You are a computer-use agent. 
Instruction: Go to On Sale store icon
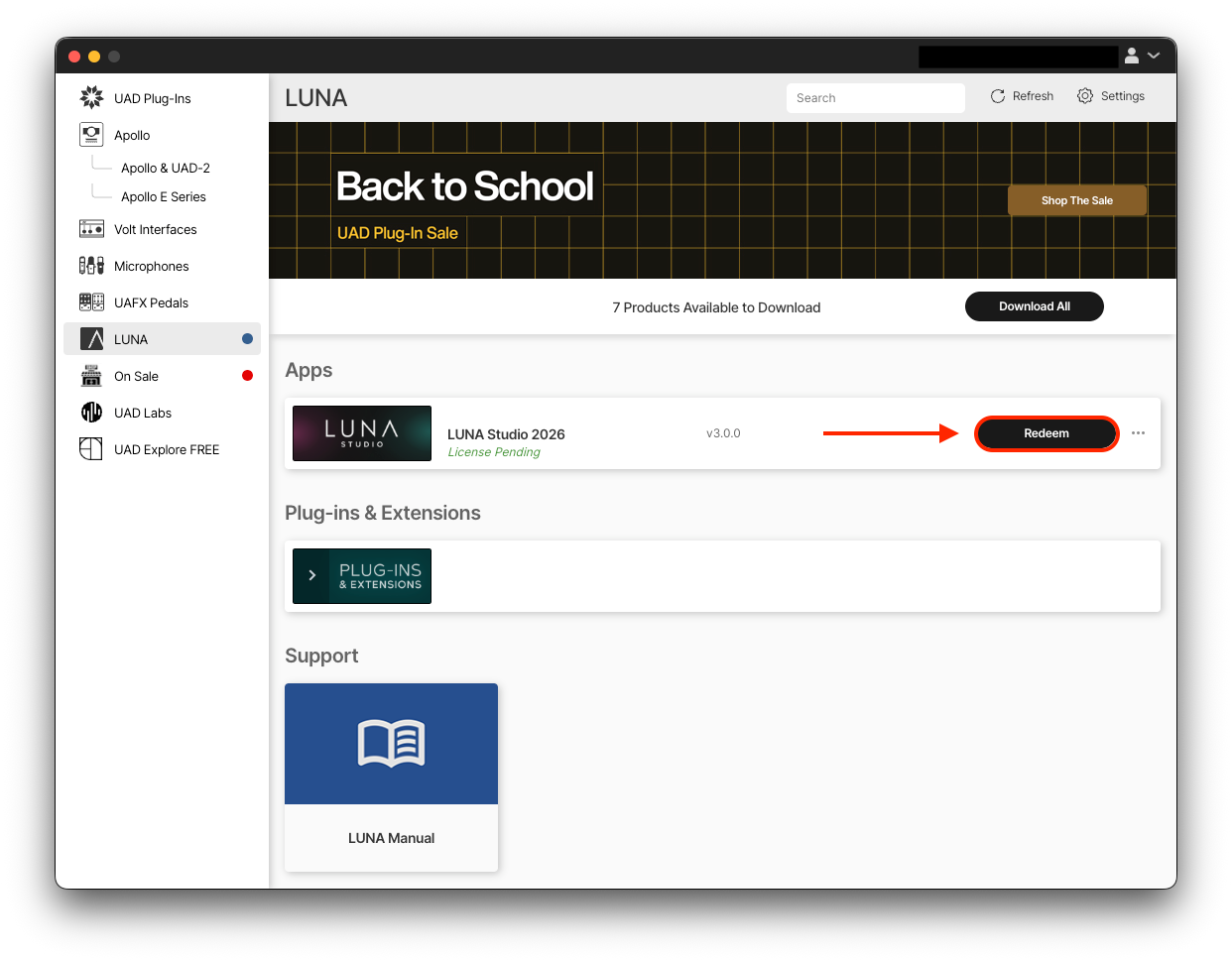click(91, 376)
